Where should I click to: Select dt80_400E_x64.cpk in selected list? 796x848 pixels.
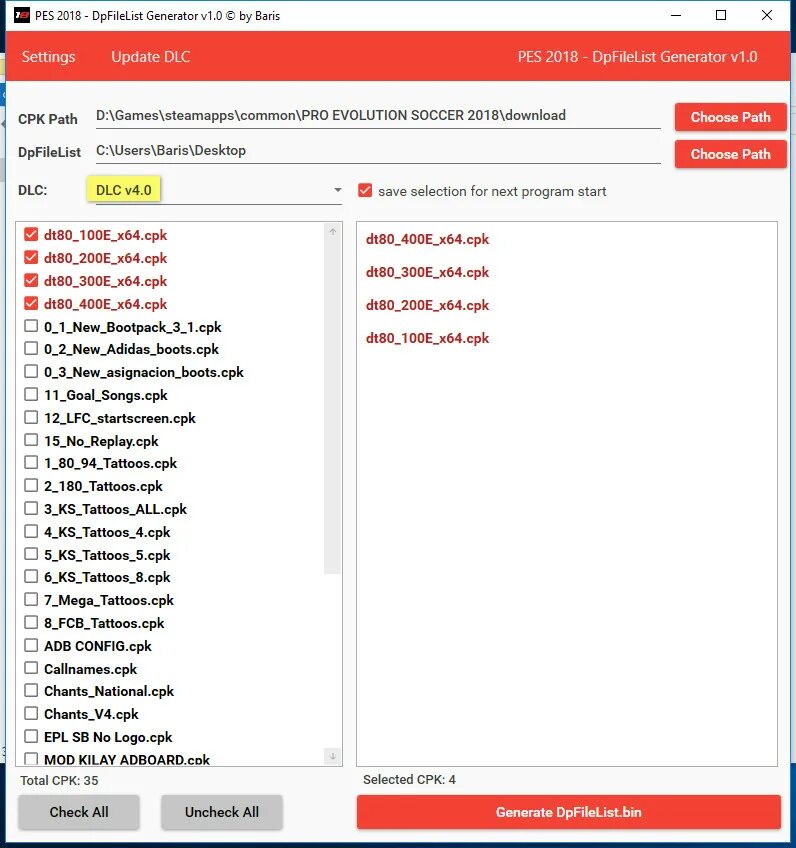click(x=427, y=239)
